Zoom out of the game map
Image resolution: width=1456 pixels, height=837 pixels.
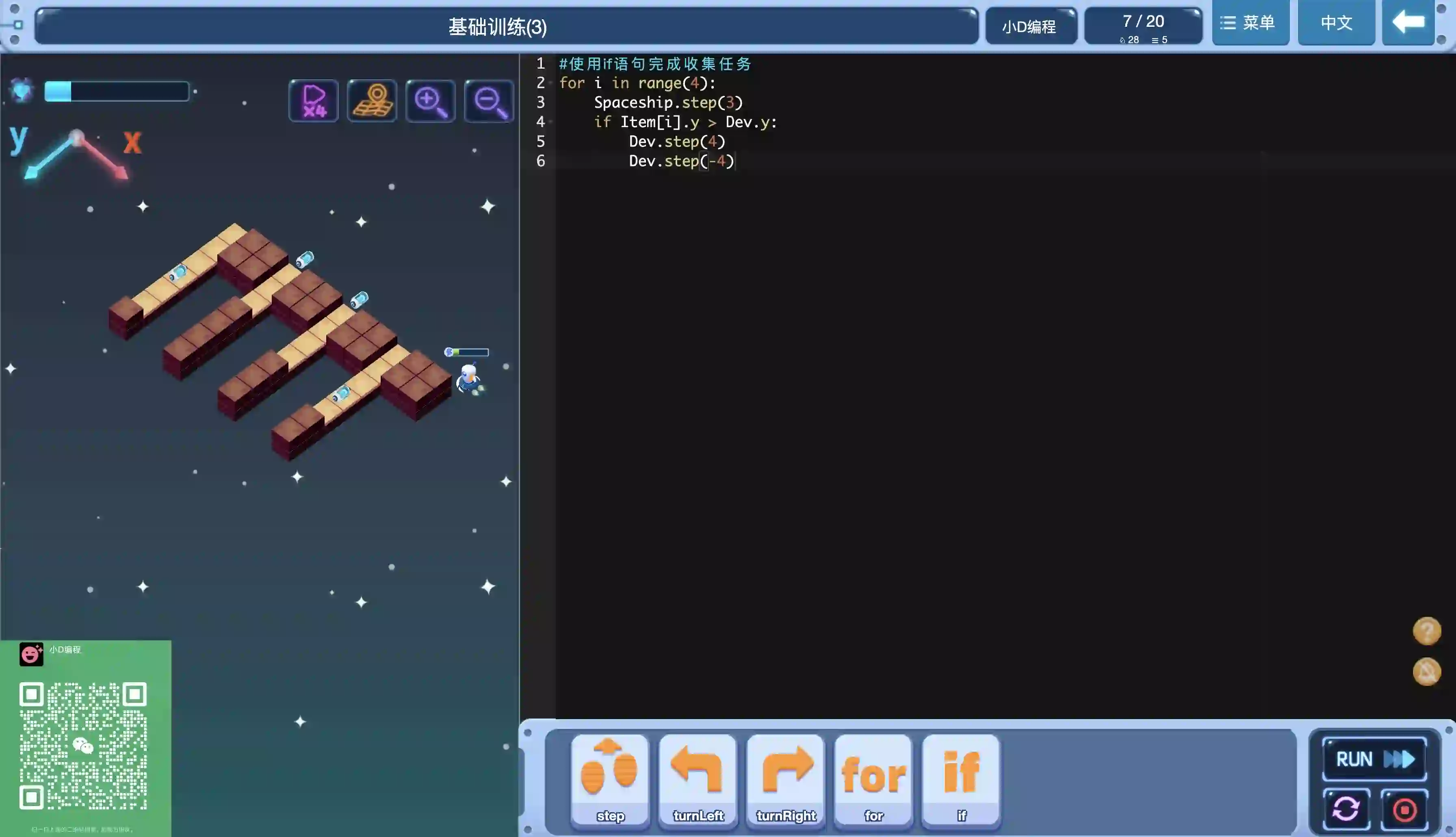click(489, 101)
